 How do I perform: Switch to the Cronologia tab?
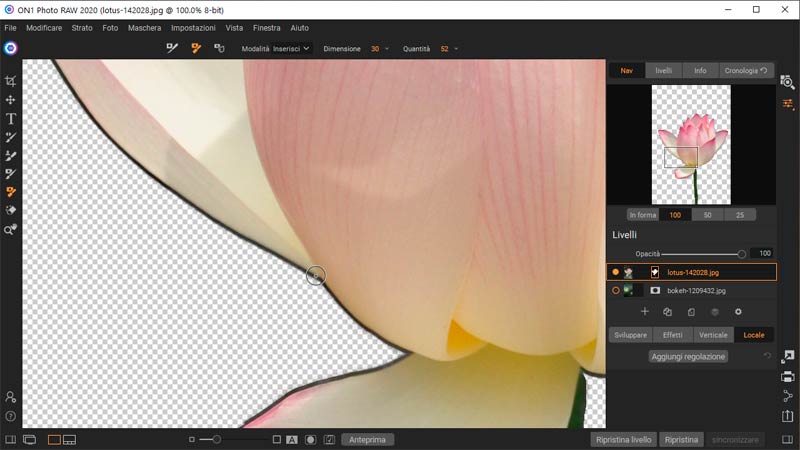coord(746,70)
